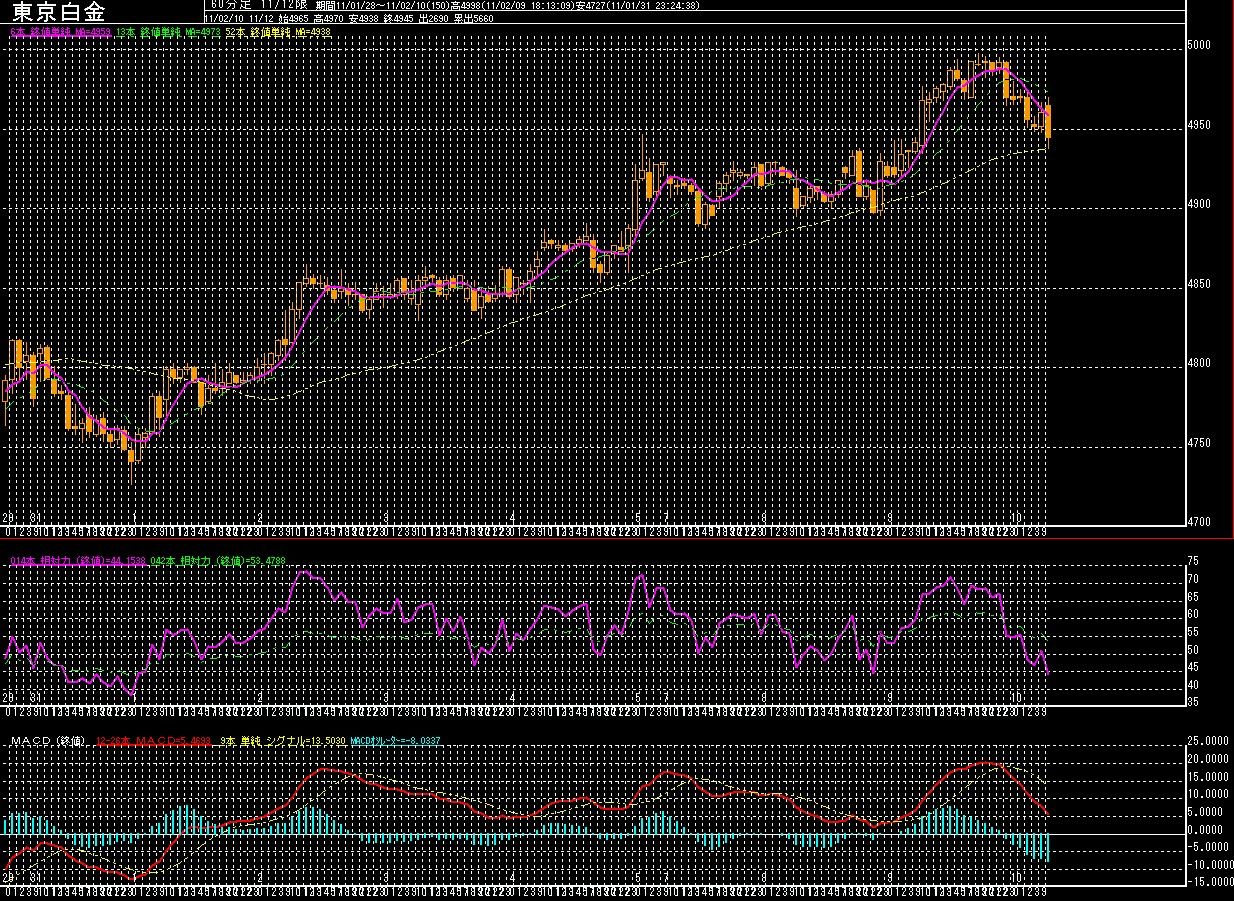Image resolution: width=1234 pixels, height=901 pixels.
Task: Click the 安4938 daily low value
Action: 364,18
